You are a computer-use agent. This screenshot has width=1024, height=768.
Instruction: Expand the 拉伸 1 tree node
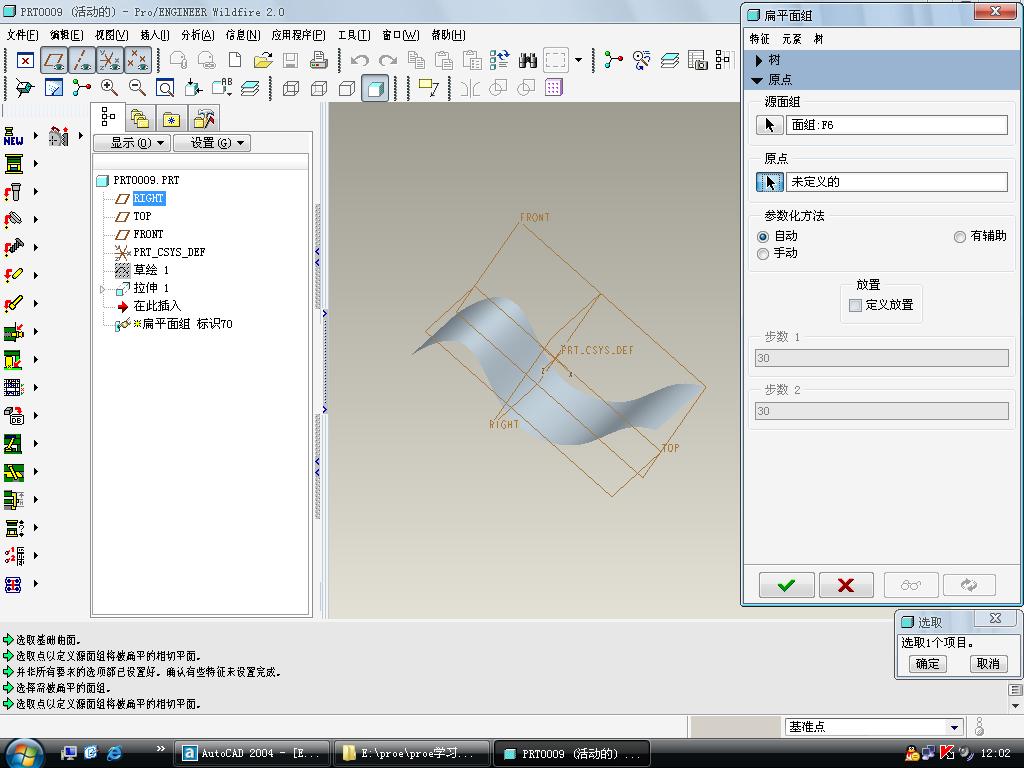pos(102,289)
